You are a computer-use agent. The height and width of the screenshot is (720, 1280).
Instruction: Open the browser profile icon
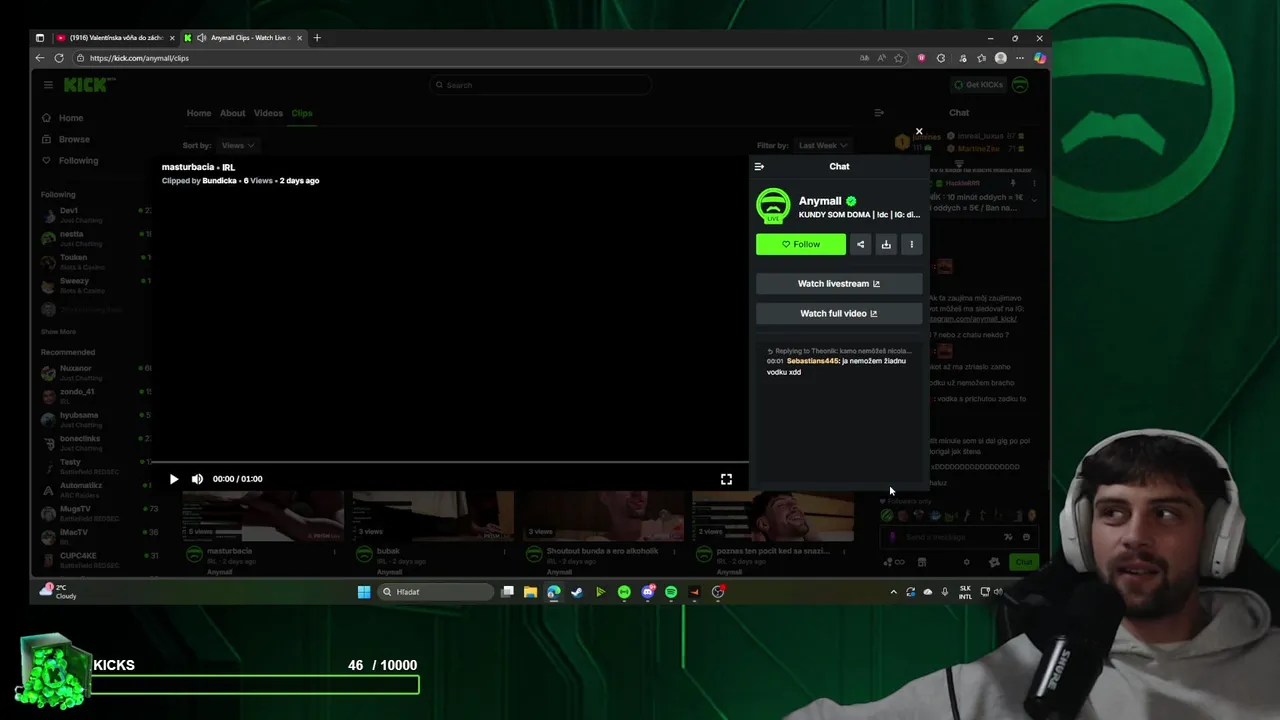[x=1001, y=58]
